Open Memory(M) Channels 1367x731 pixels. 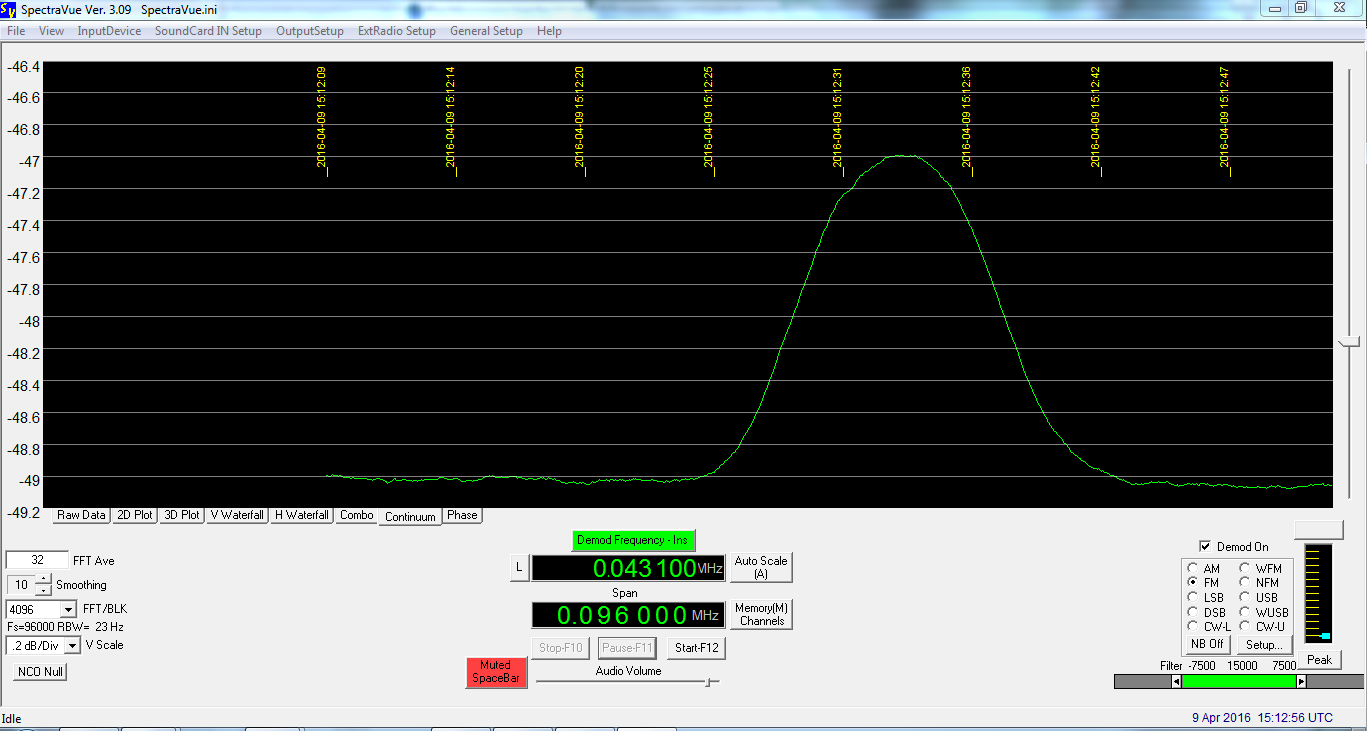point(761,614)
